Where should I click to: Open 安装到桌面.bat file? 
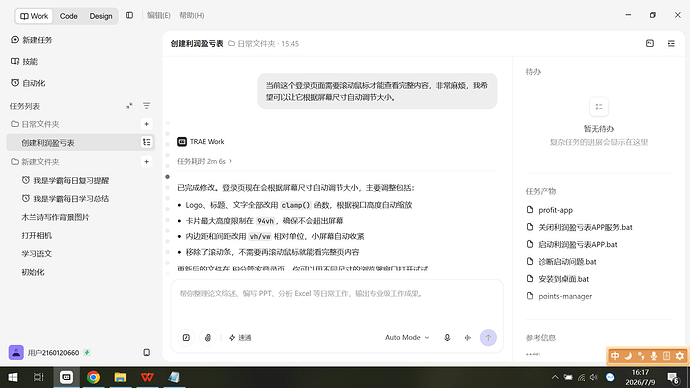click(x=558, y=279)
